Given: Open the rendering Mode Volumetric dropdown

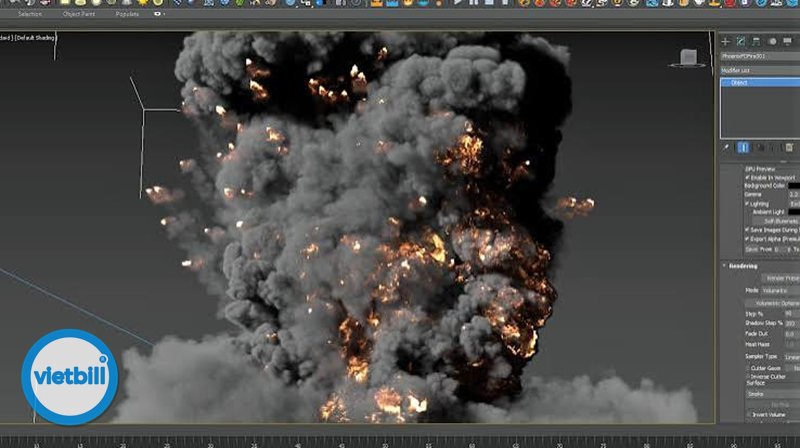Looking at the screenshot, I should click(781, 290).
